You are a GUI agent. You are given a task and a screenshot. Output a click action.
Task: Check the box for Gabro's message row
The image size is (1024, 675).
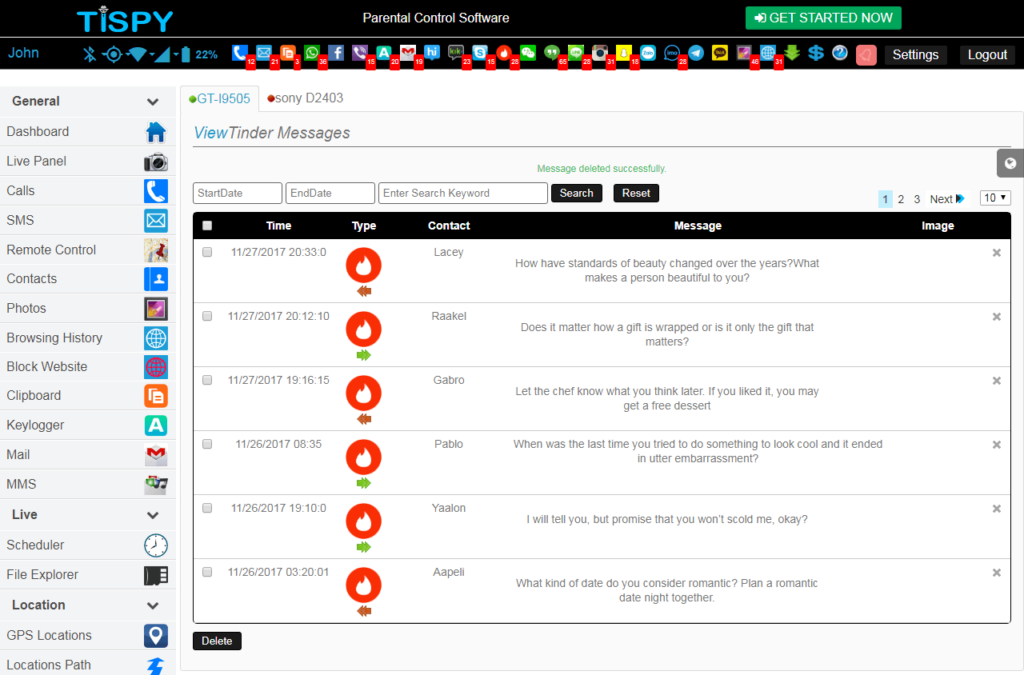coord(207,380)
